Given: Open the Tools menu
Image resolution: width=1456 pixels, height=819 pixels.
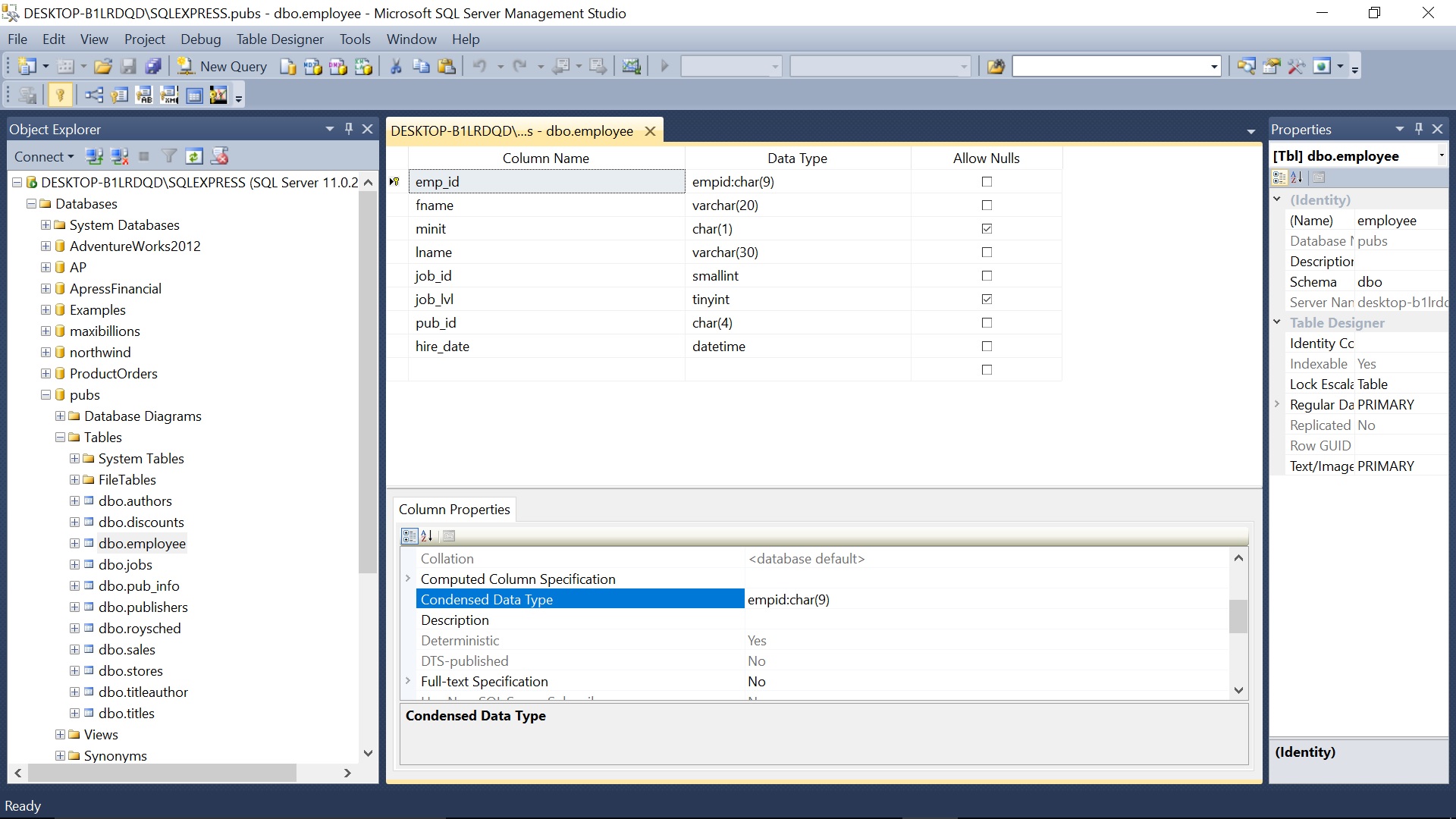Looking at the screenshot, I should [x=354, y=39].
